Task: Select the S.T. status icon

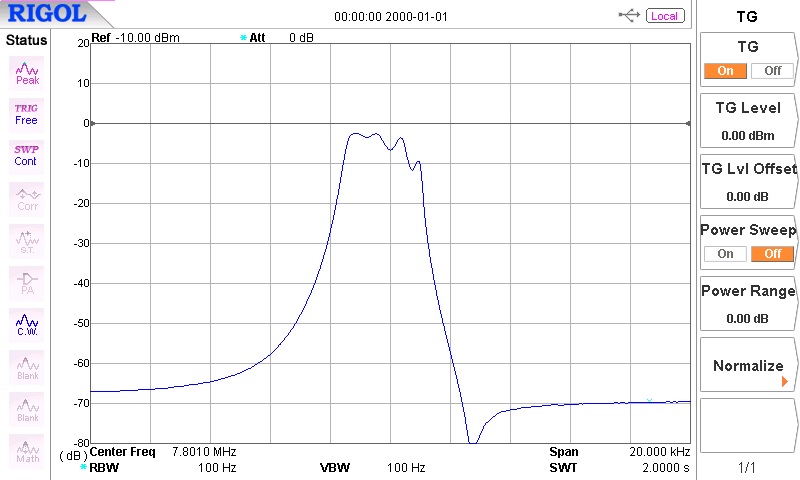Action: [27, 240]
